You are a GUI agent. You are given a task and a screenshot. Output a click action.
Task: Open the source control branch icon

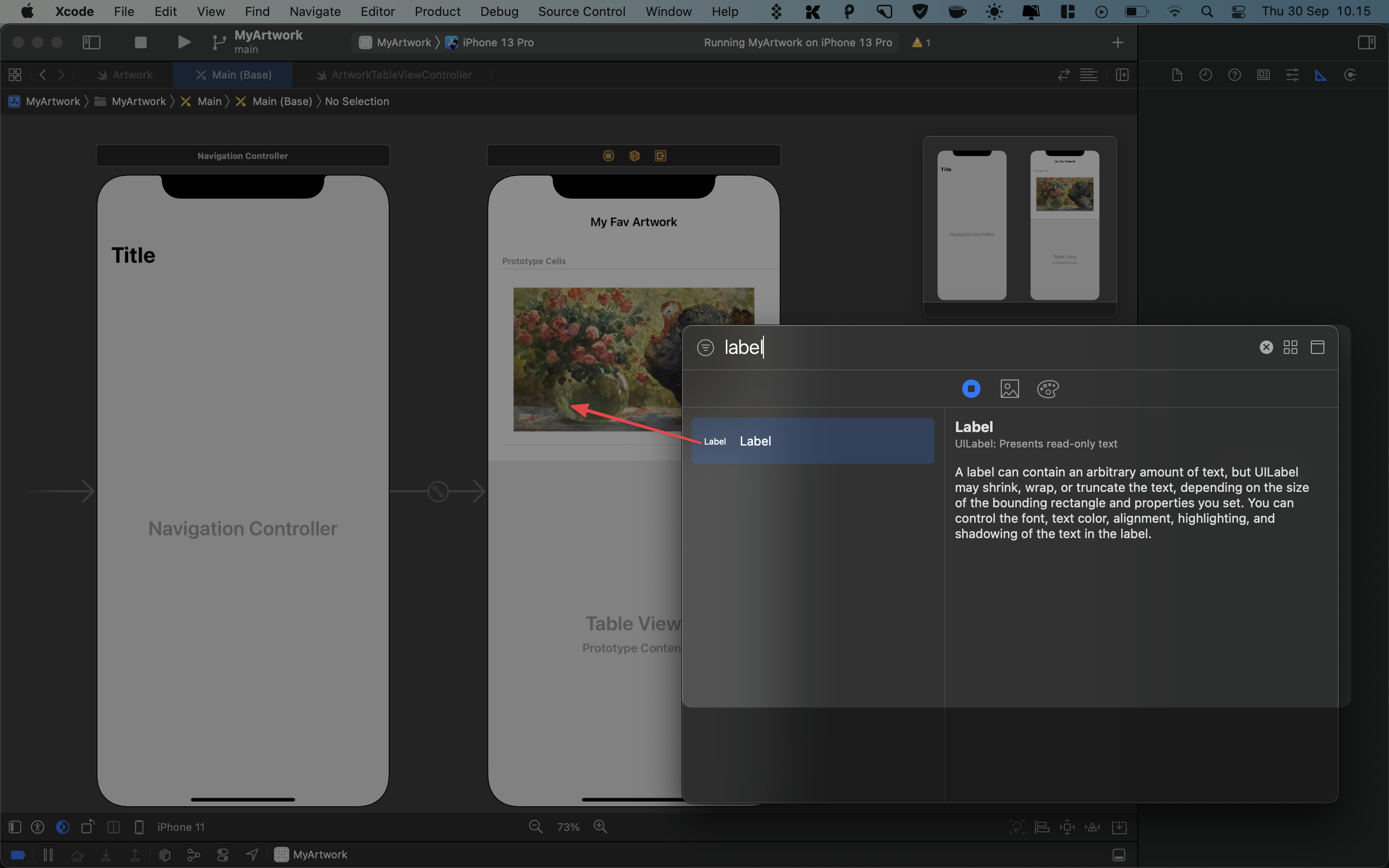point(218,42)
